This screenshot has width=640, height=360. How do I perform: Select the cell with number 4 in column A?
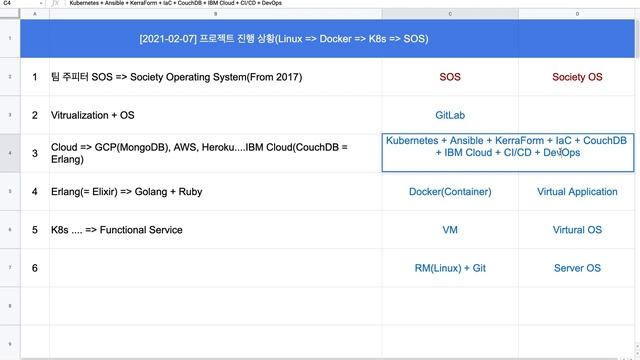pos(35,191)
